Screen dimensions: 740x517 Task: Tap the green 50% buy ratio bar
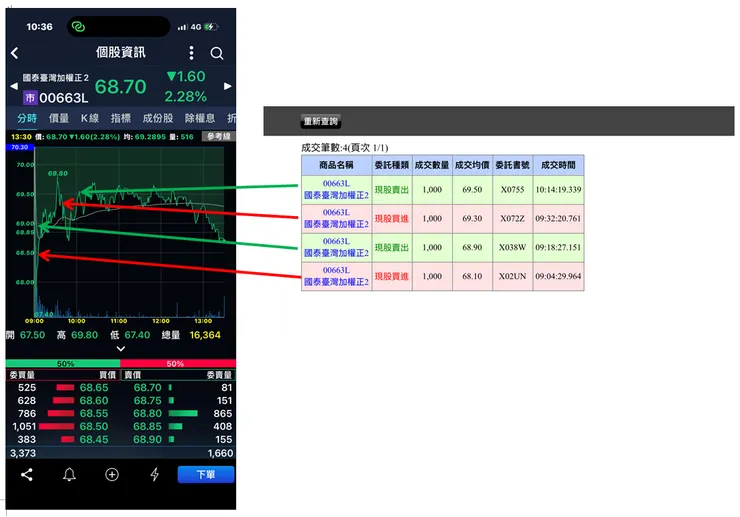click(x=63, y=364)
